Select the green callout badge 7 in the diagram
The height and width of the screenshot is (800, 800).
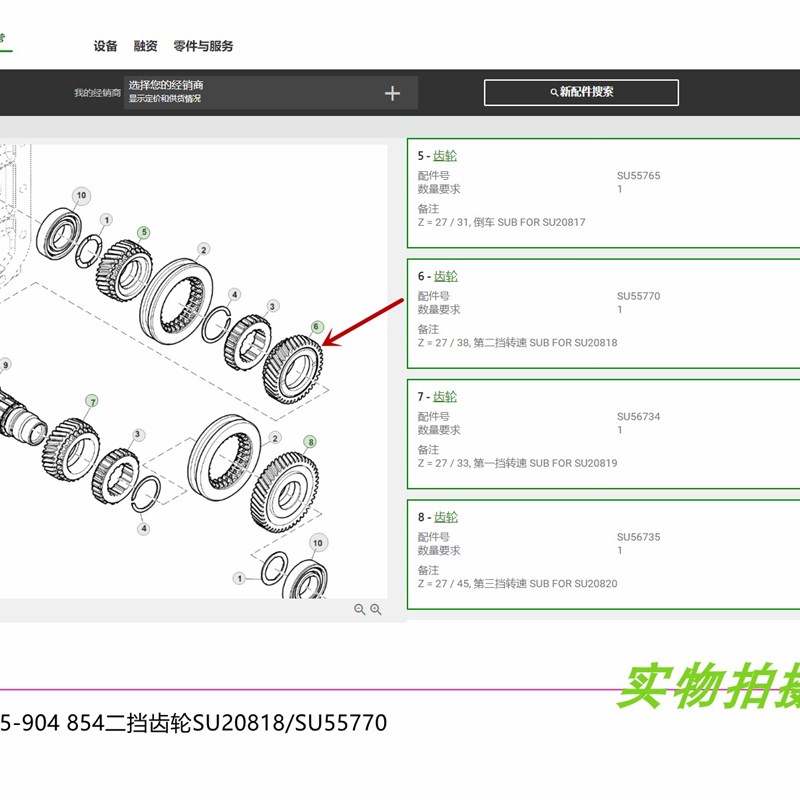coord(92,401)
